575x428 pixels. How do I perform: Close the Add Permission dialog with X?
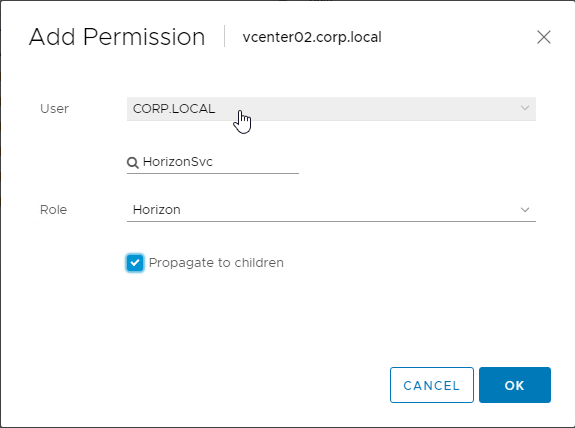(x=543, y=37)
